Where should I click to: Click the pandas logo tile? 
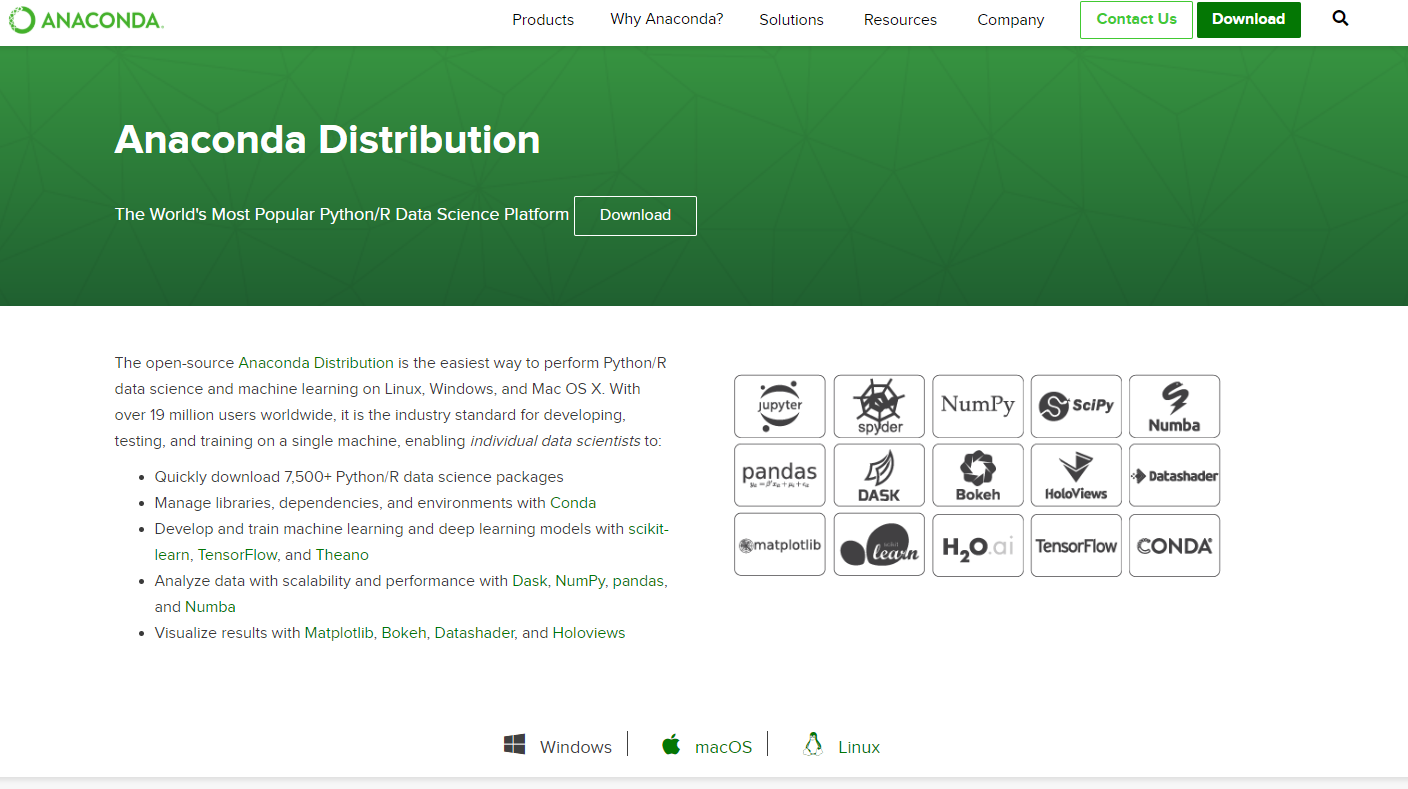coord(780,475)
